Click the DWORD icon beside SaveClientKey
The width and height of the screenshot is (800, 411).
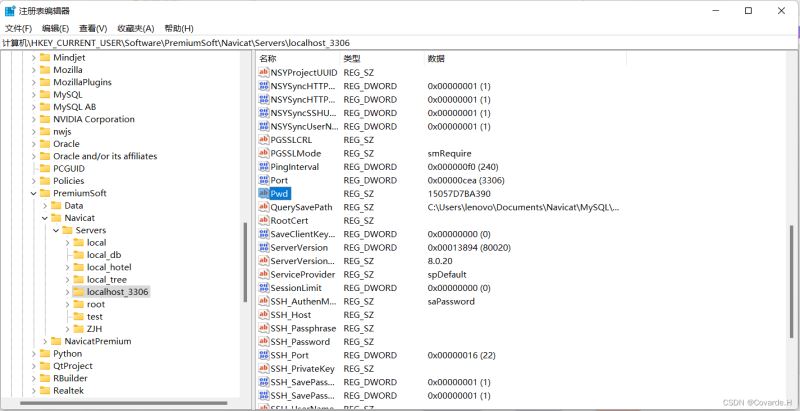(264, 234)
